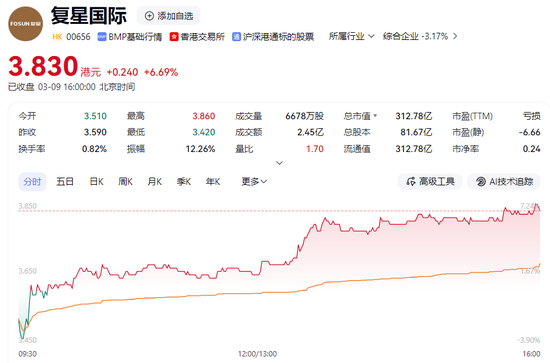
Task: Switch to the 周K chart tab
Action: tap(125, 182)
